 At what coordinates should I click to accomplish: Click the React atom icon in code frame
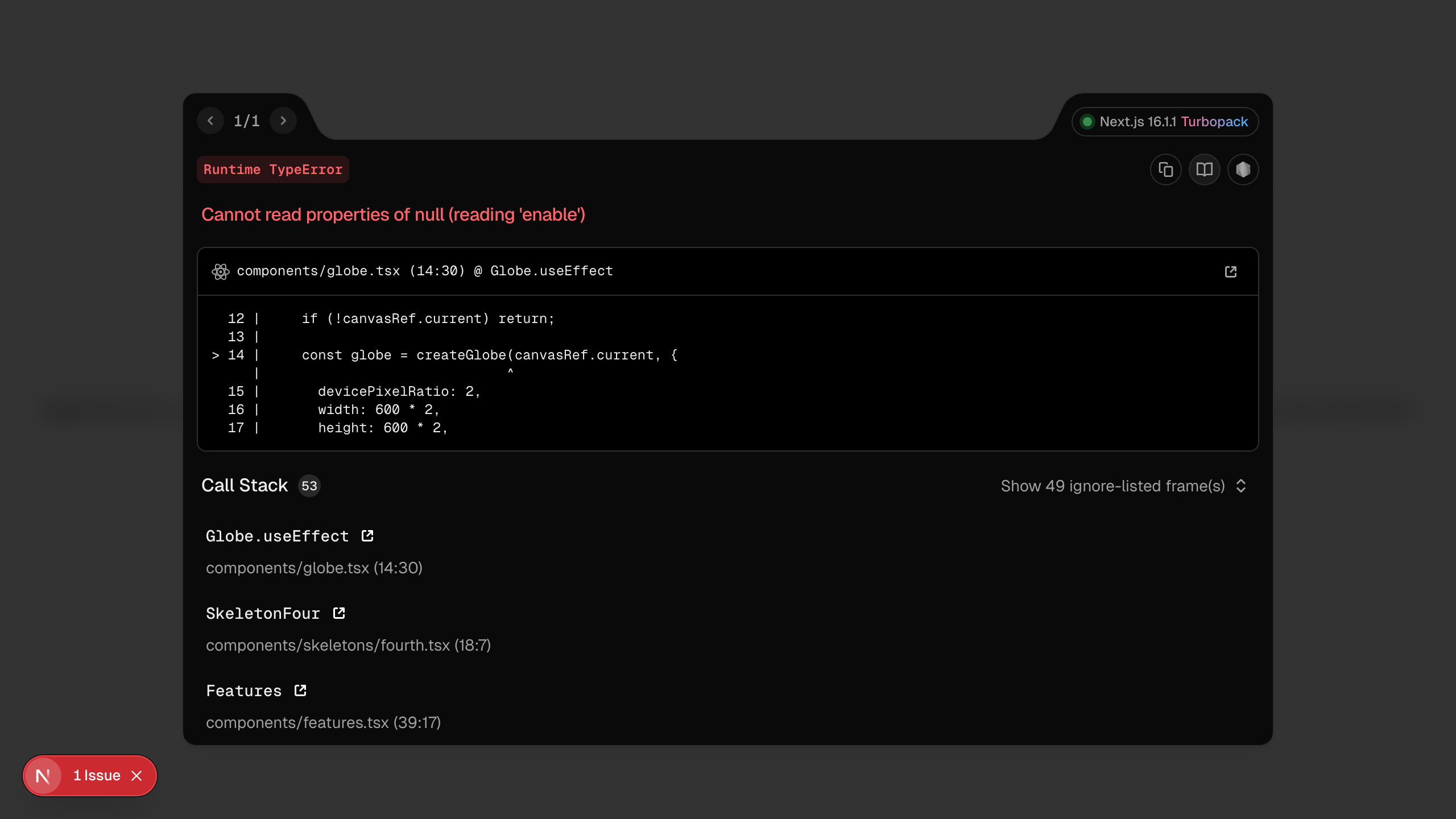pyautogui.click(x=221, y=272)
